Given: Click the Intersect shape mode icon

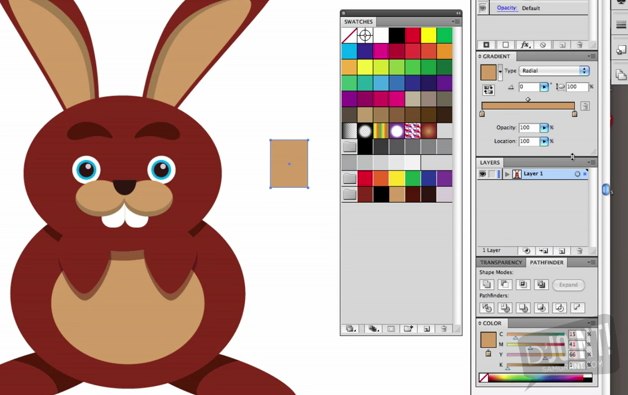Looking at the screenshot, I should pyautogui.click(x=523, y=284).
